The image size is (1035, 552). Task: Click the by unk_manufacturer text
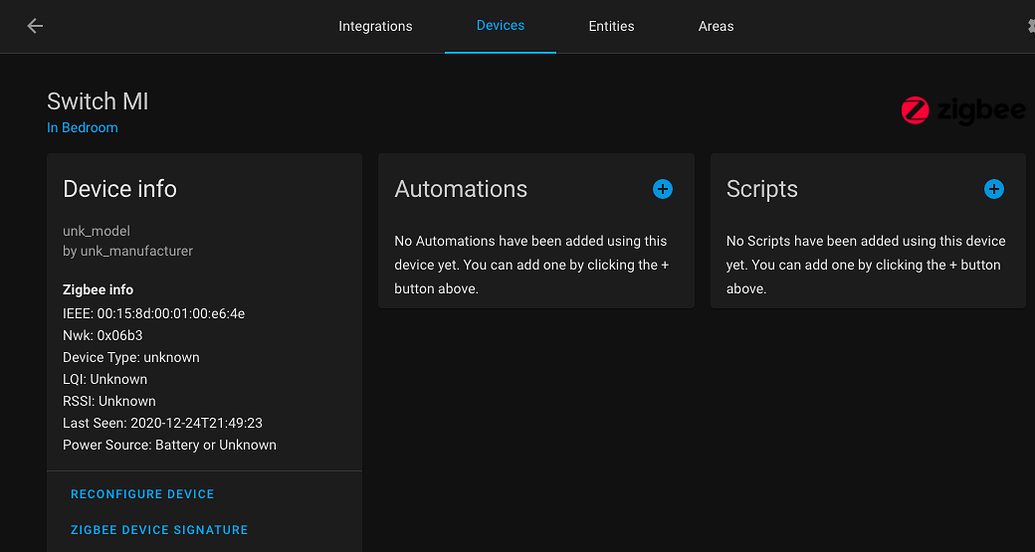pos(128,251)
